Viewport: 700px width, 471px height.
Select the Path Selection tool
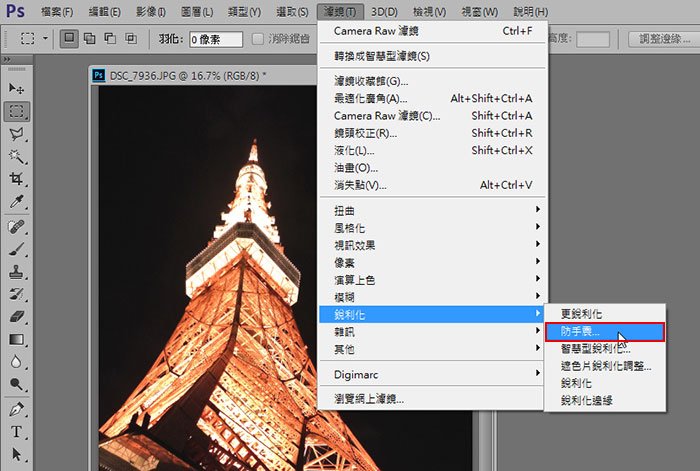(x=17, y=454)
